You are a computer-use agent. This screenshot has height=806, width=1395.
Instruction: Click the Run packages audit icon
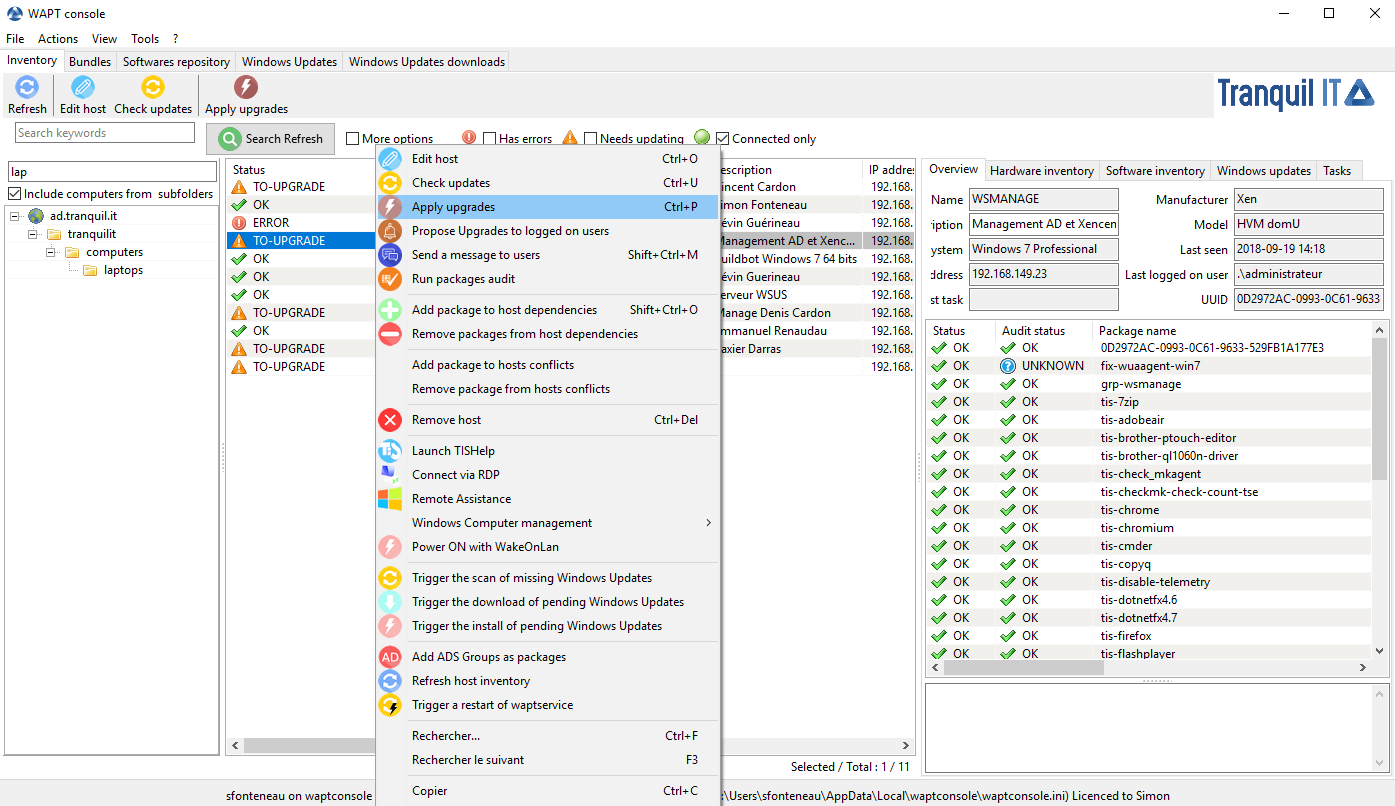click(x=390, y=279)
